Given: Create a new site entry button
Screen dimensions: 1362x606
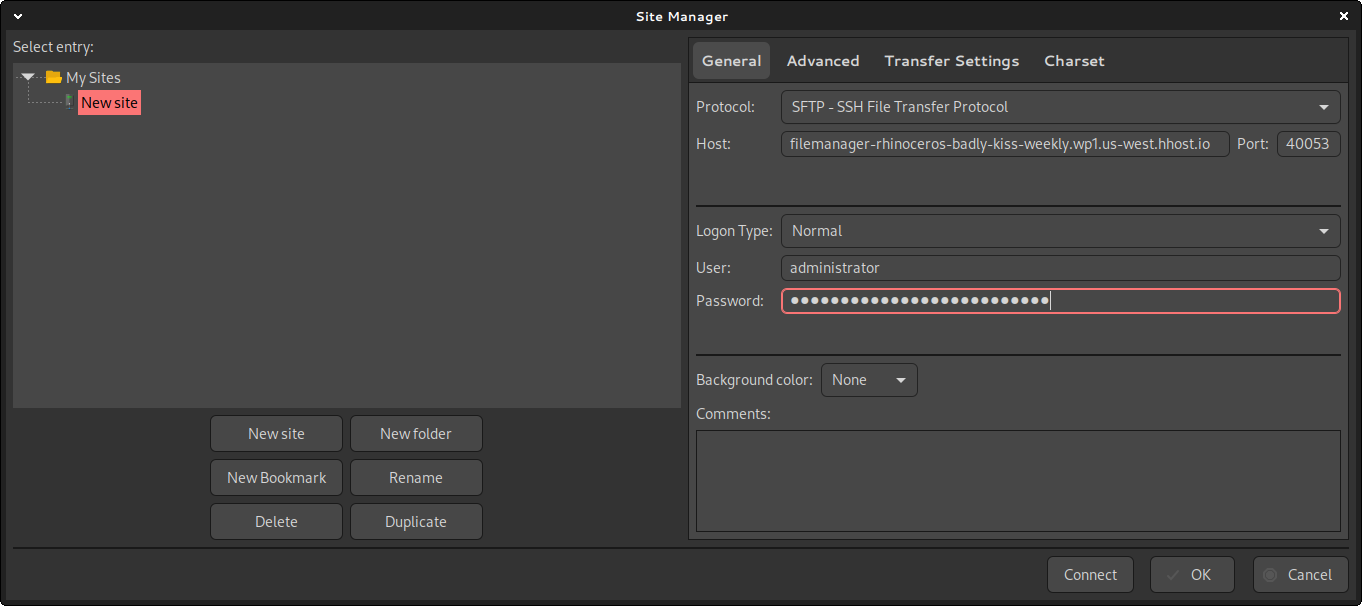Looking at the screenshot, I should click(276, 434).
